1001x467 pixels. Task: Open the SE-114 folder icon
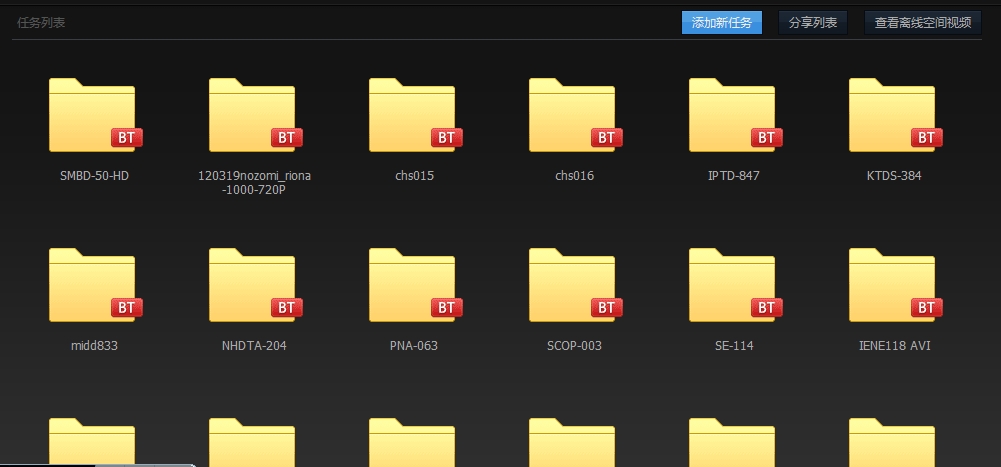pos(734,285)
